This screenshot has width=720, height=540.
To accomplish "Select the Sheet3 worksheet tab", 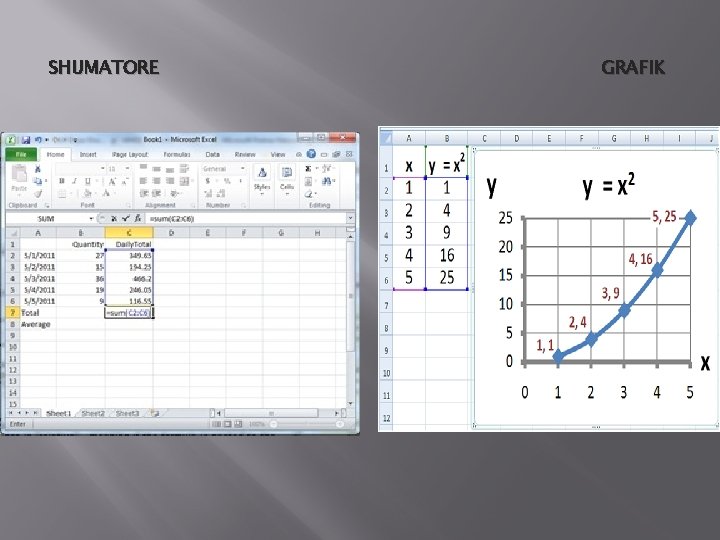I will point(127,413).
